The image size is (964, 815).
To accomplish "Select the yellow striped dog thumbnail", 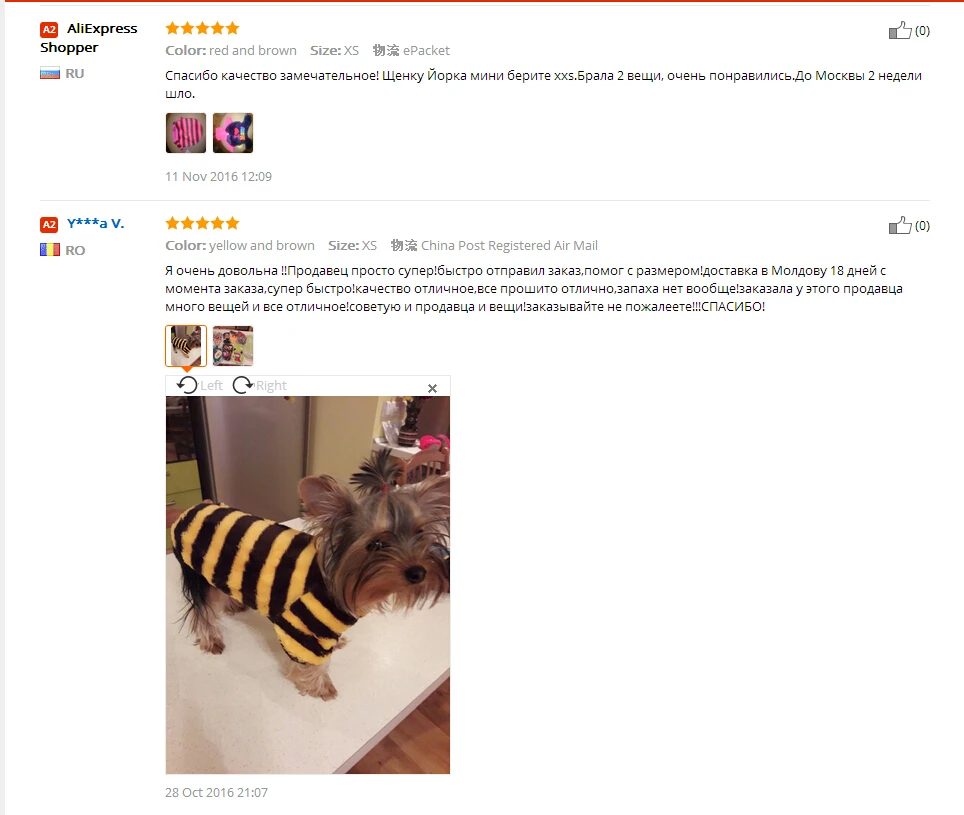I will [x=186, y=345].
